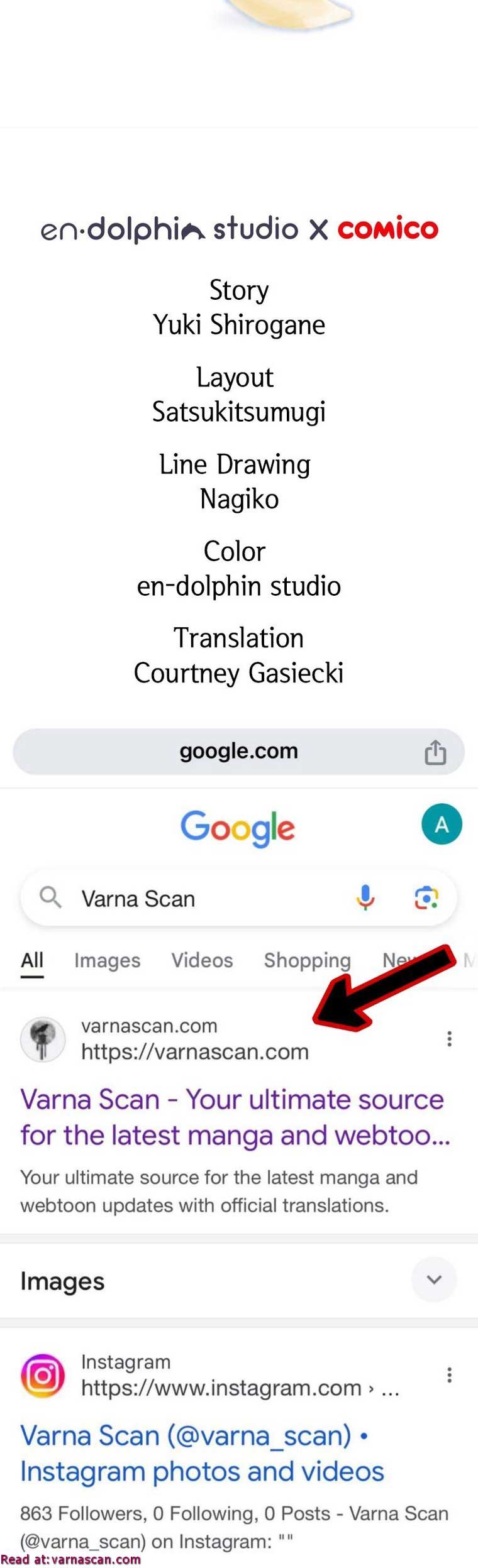Click the varnascan.com site favicon
This screenshot has width=478, height=1568.
[x=43, y=1039]
